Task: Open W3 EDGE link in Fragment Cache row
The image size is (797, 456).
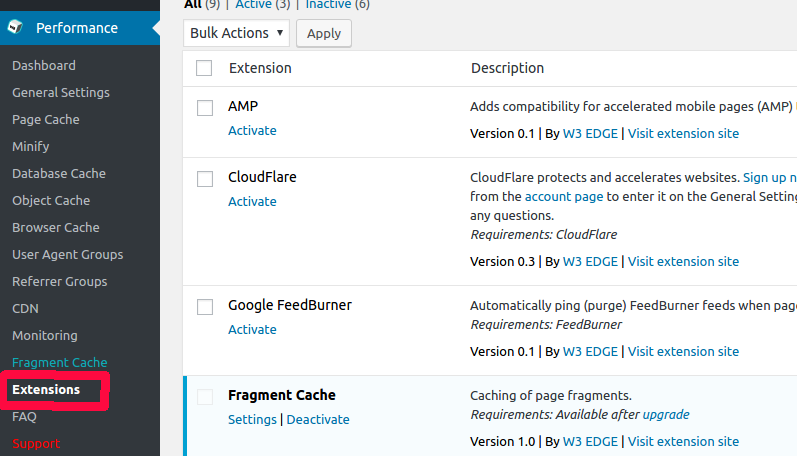Action: point(590,442)
